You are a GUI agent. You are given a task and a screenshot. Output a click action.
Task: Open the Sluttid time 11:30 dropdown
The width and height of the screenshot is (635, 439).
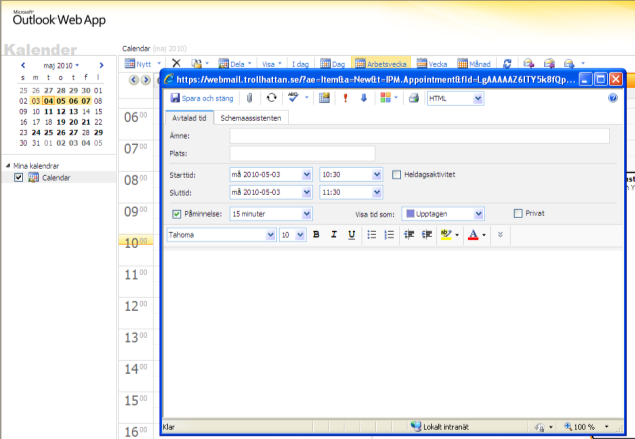377,192
